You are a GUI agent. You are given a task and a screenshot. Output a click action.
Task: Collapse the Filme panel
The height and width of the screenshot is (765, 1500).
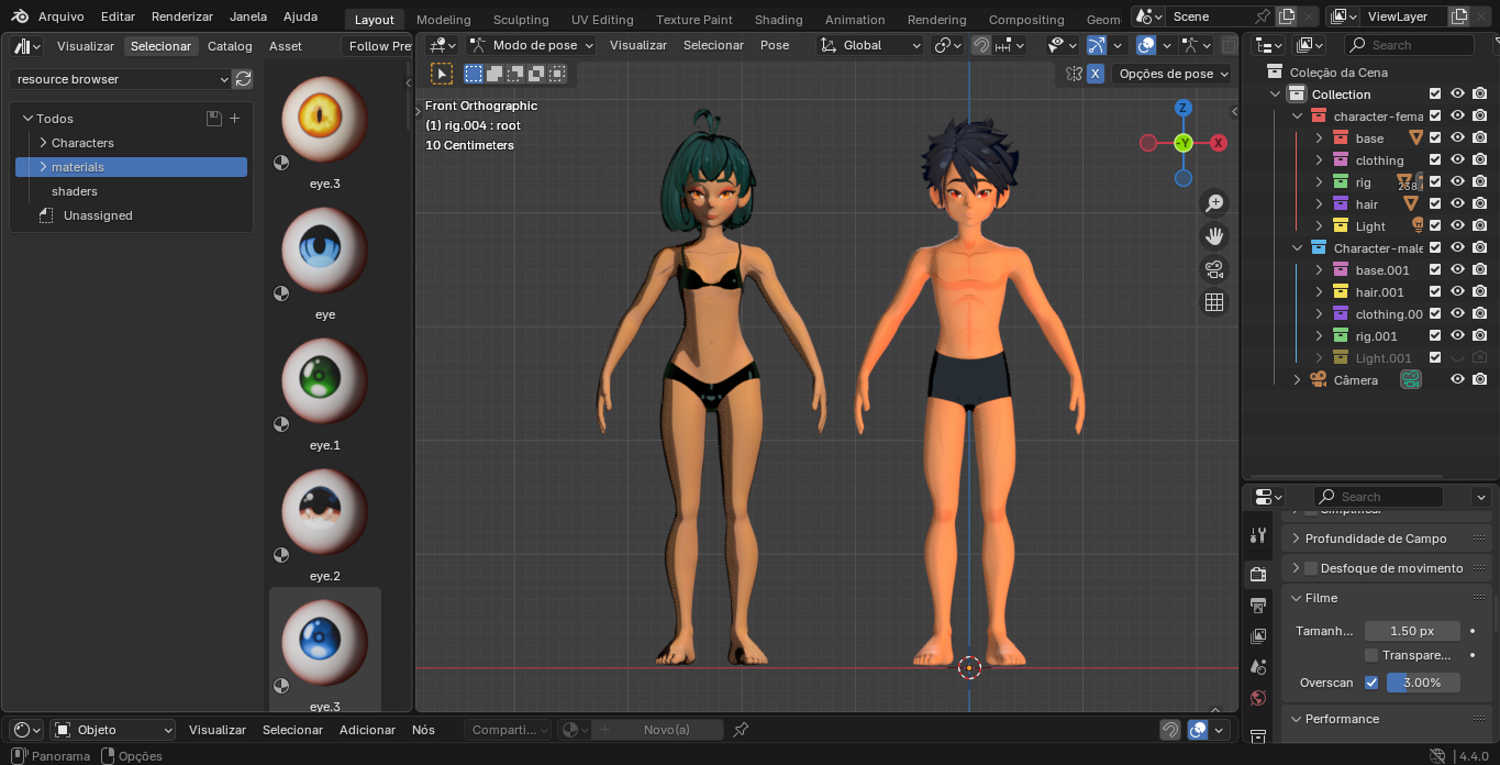click(x=1296, y=598)
